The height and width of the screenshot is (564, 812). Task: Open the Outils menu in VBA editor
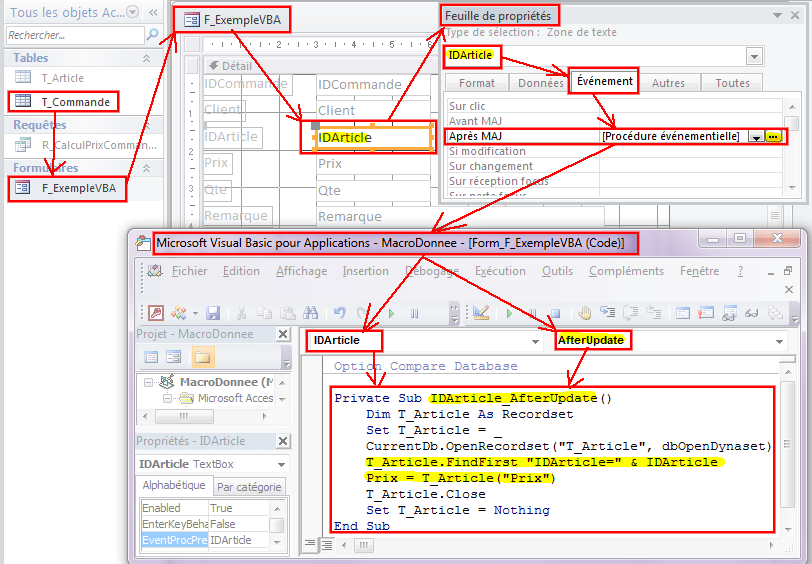point(557,271)
